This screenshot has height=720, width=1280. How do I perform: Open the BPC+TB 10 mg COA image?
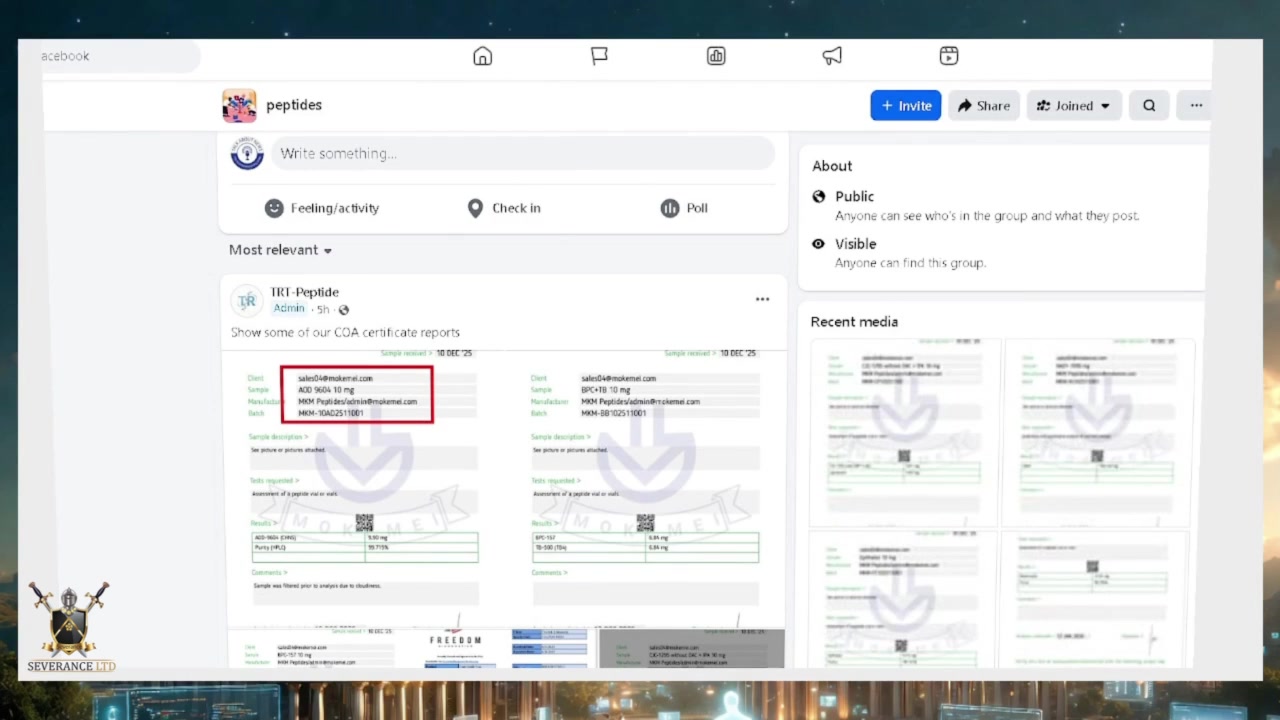point(645,487)
